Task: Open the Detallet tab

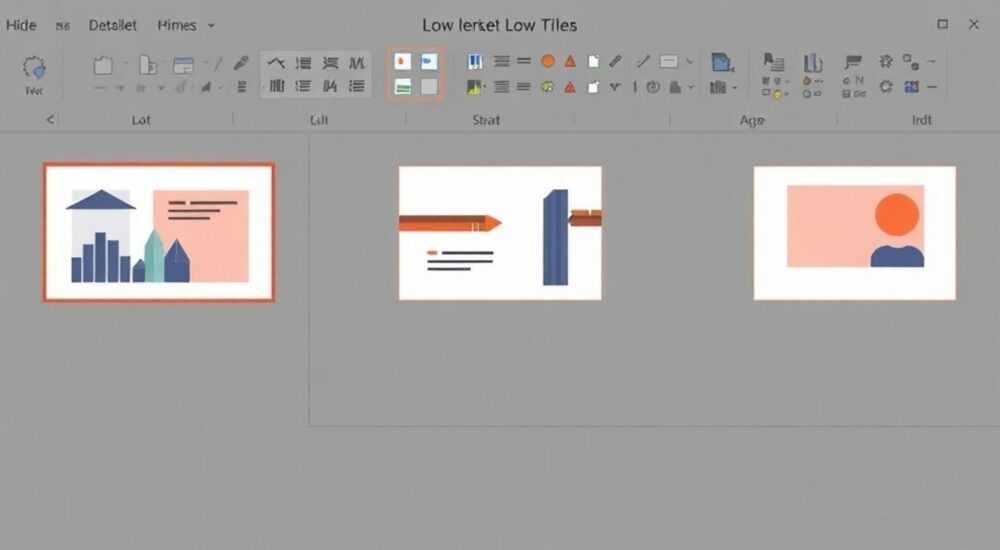Action: 112,26
